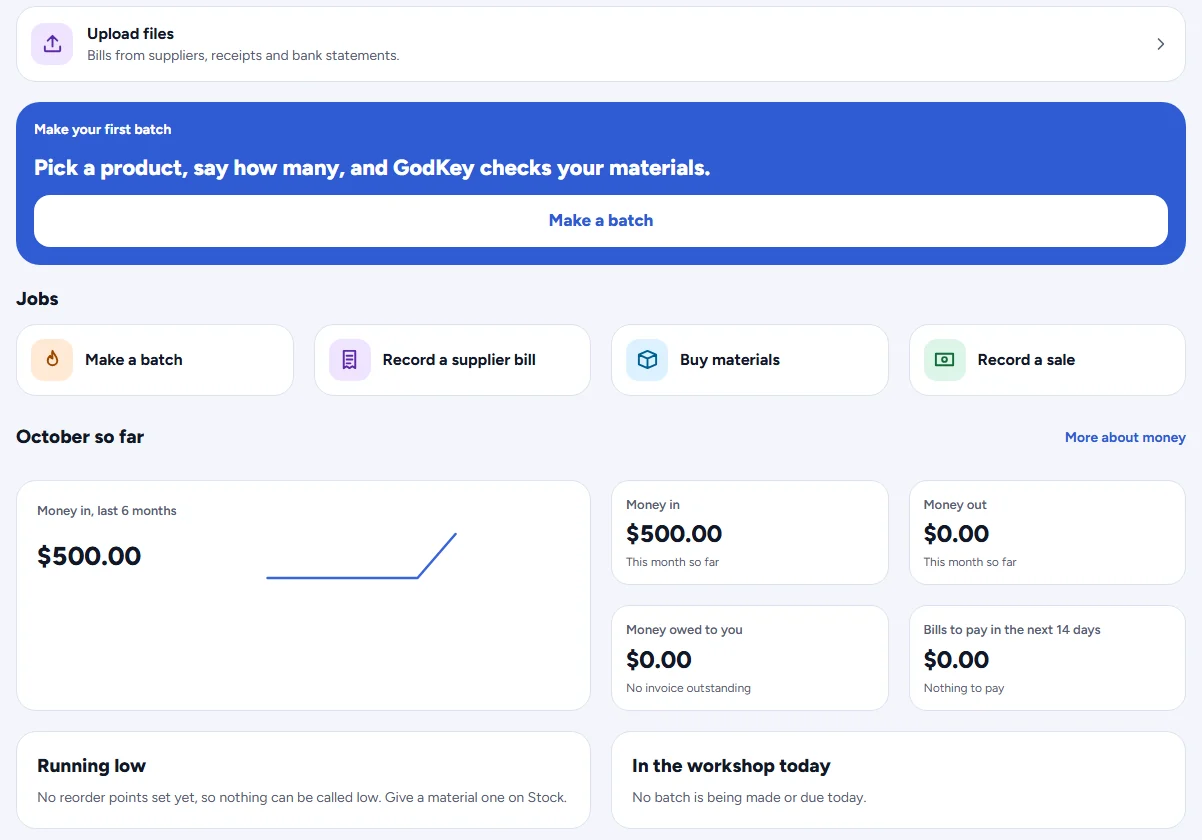Click 'Make your first batch' banner label
Screen dimensions: 1202x840
pos(103,130)
